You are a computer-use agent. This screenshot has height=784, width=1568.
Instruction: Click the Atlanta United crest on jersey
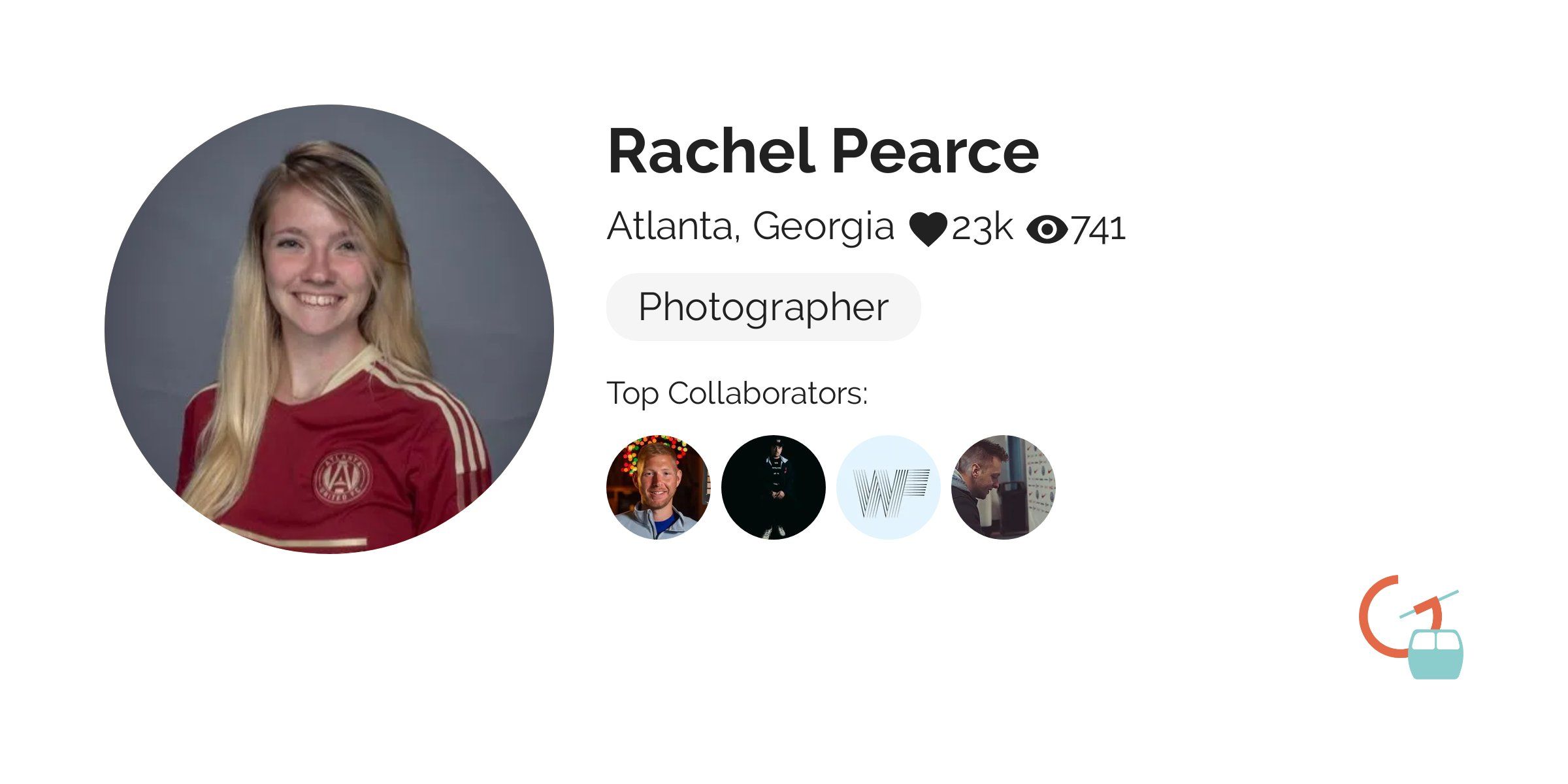tap(342, 476)
